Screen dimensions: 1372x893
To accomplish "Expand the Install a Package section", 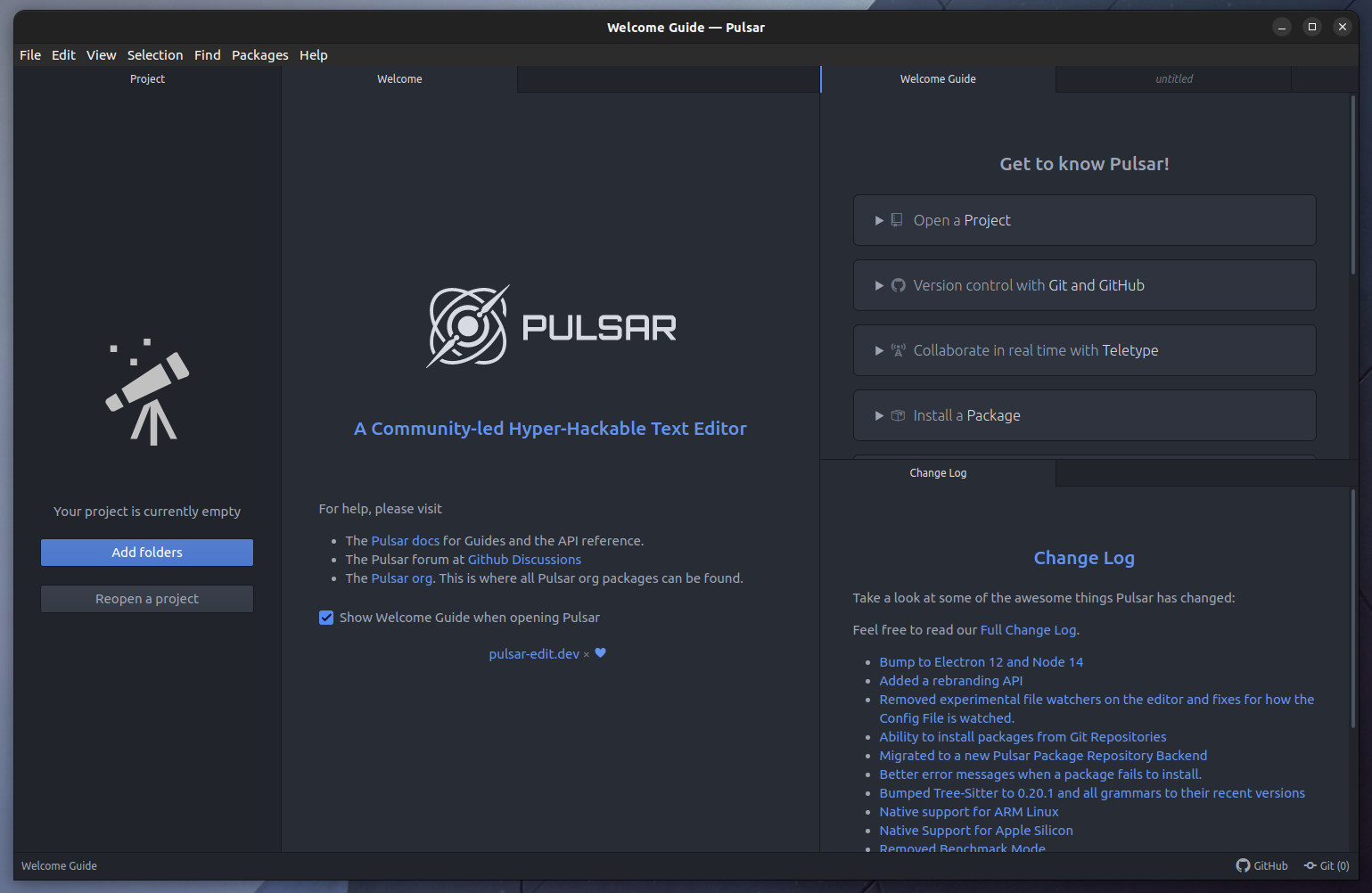I will click(x=1084, y=415).
